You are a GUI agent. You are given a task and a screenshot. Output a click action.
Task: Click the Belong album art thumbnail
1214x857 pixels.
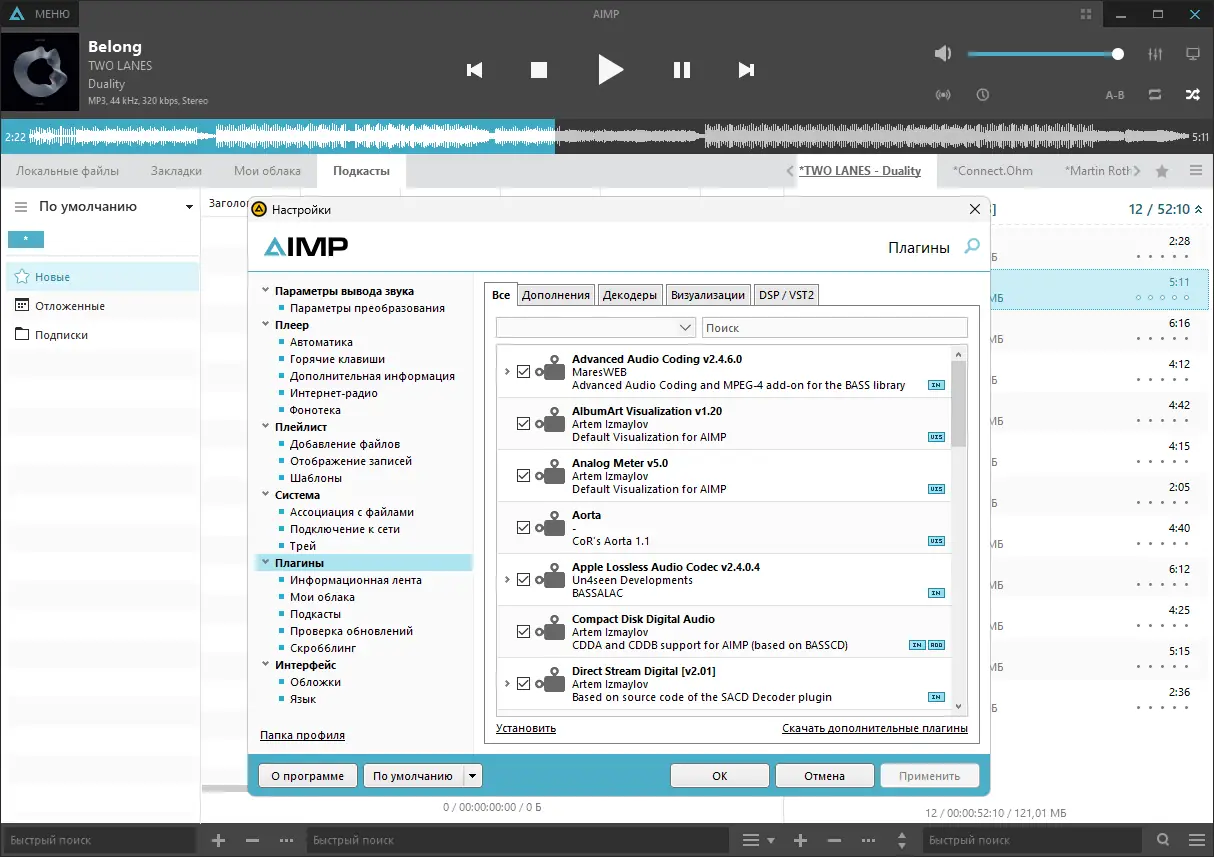(40, 71)
